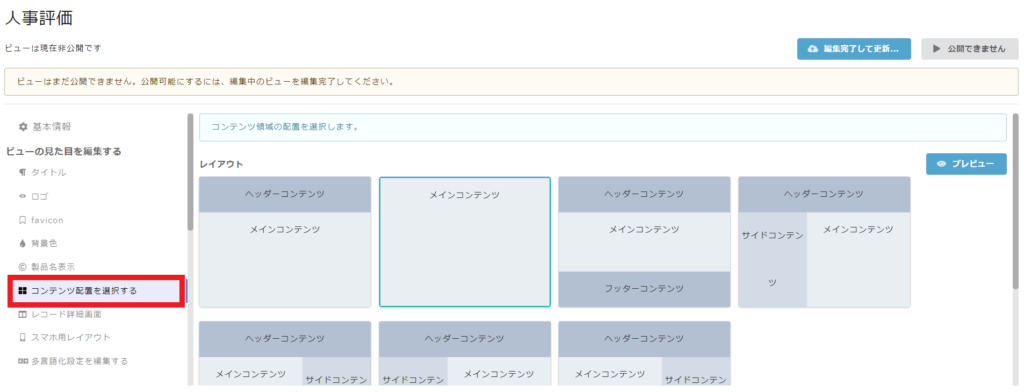This screenshot has width=1024, height=392.
Task: Choose the last layout in the second row
Action: 644,353
